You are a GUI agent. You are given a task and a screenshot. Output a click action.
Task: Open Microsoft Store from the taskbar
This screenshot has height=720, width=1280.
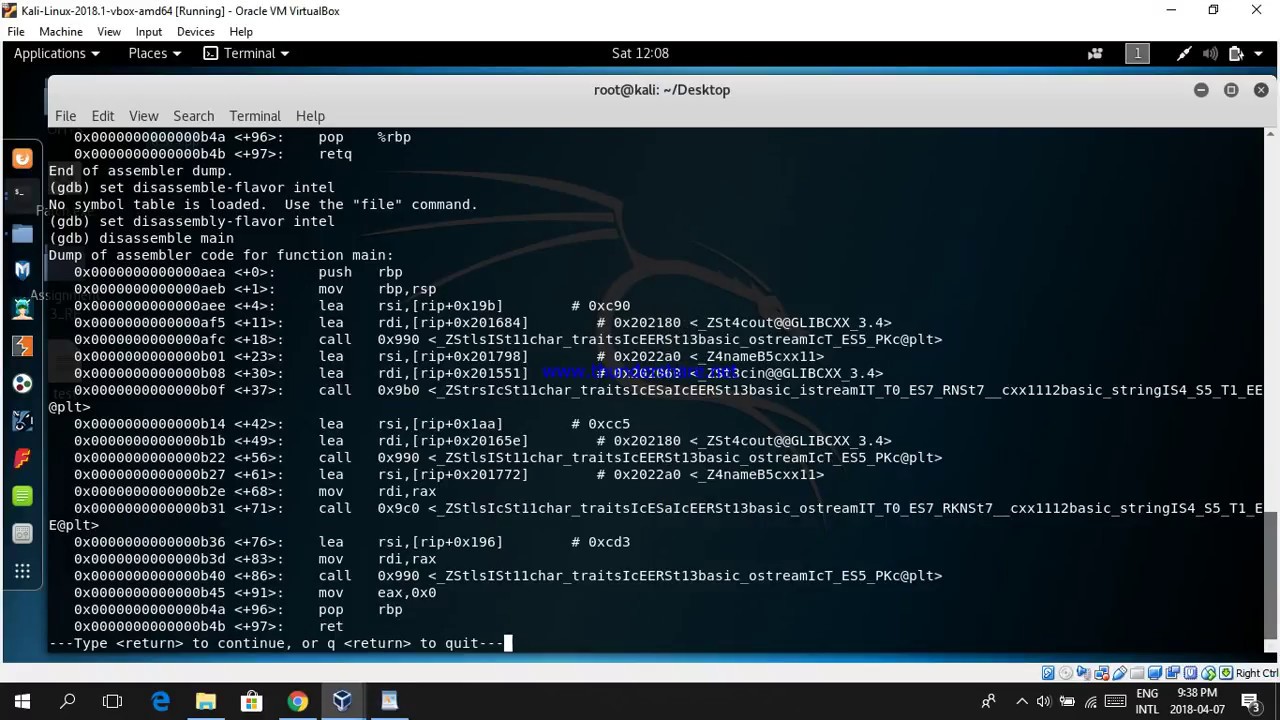(x=251, y=702)
